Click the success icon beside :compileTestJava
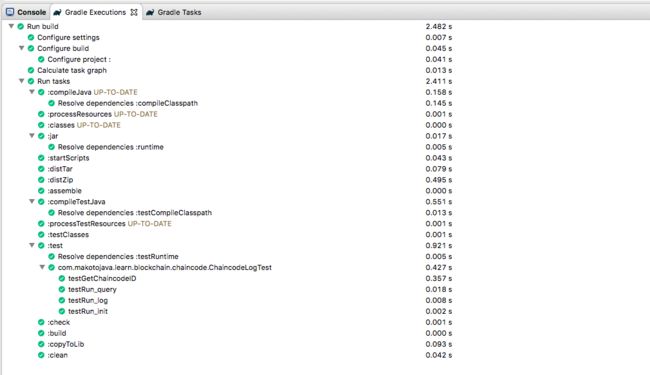Screen dimensions: 650x375 [x=41, y=202]
